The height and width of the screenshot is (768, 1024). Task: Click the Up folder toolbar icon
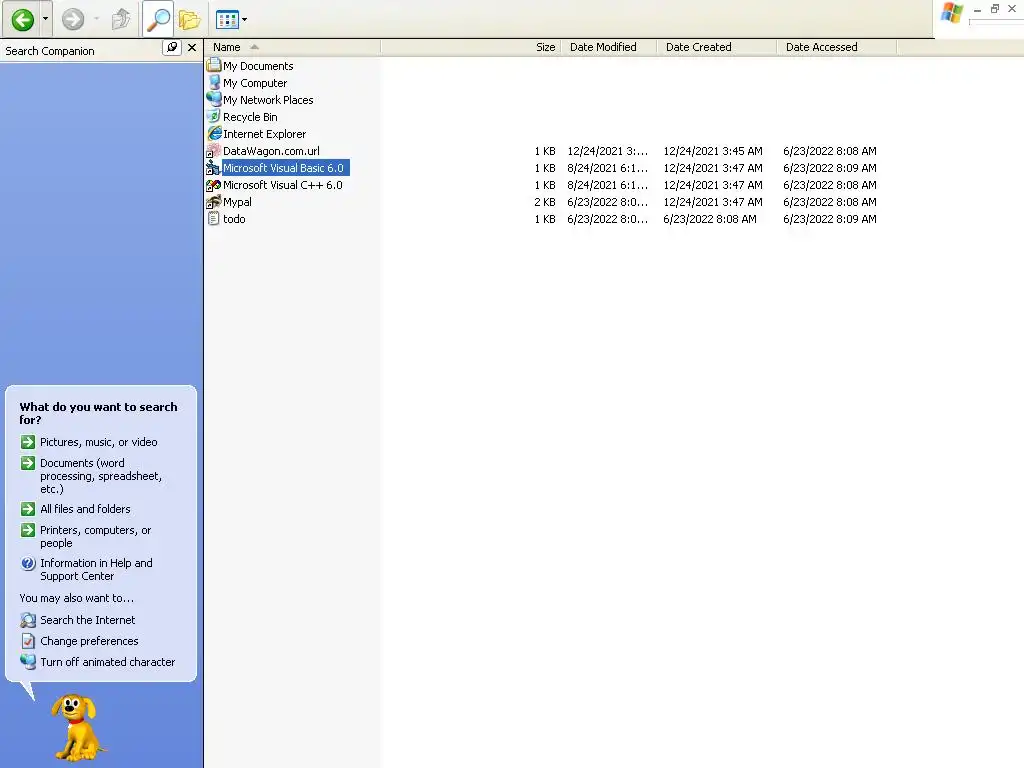click(x=121, y=20)
